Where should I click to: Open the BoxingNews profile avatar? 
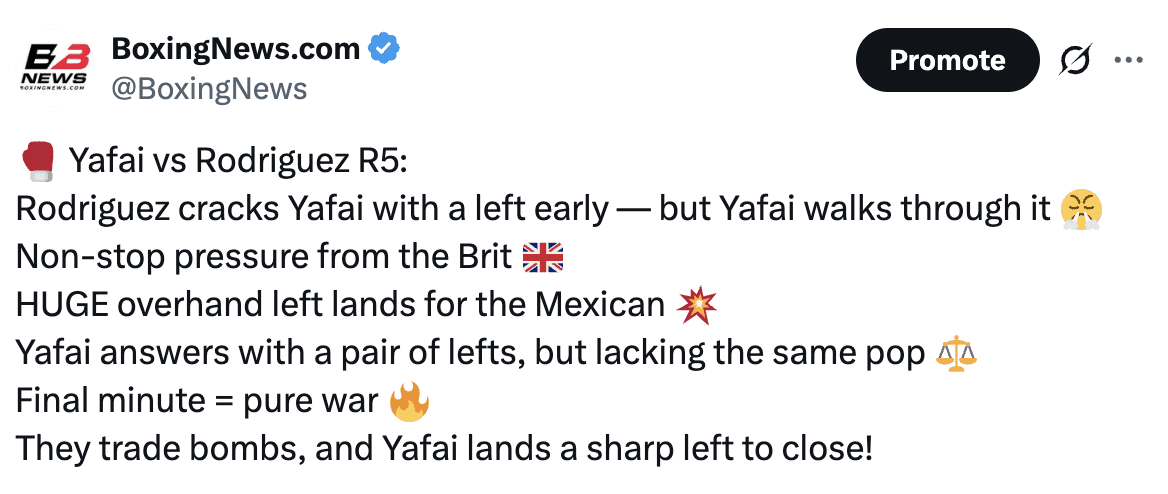point(56,67)
